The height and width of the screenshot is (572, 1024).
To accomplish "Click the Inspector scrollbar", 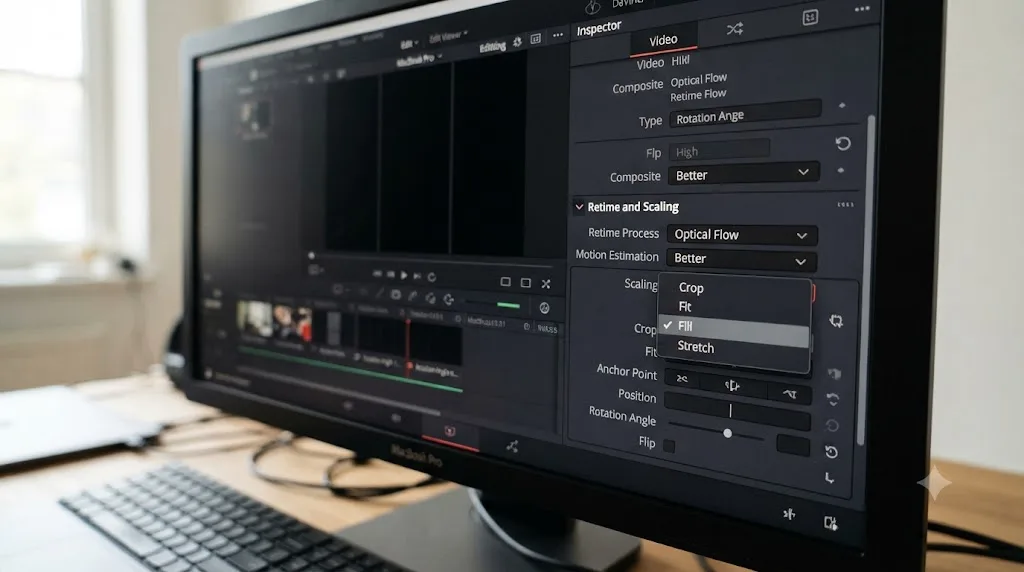I will (x=866, y=281).
